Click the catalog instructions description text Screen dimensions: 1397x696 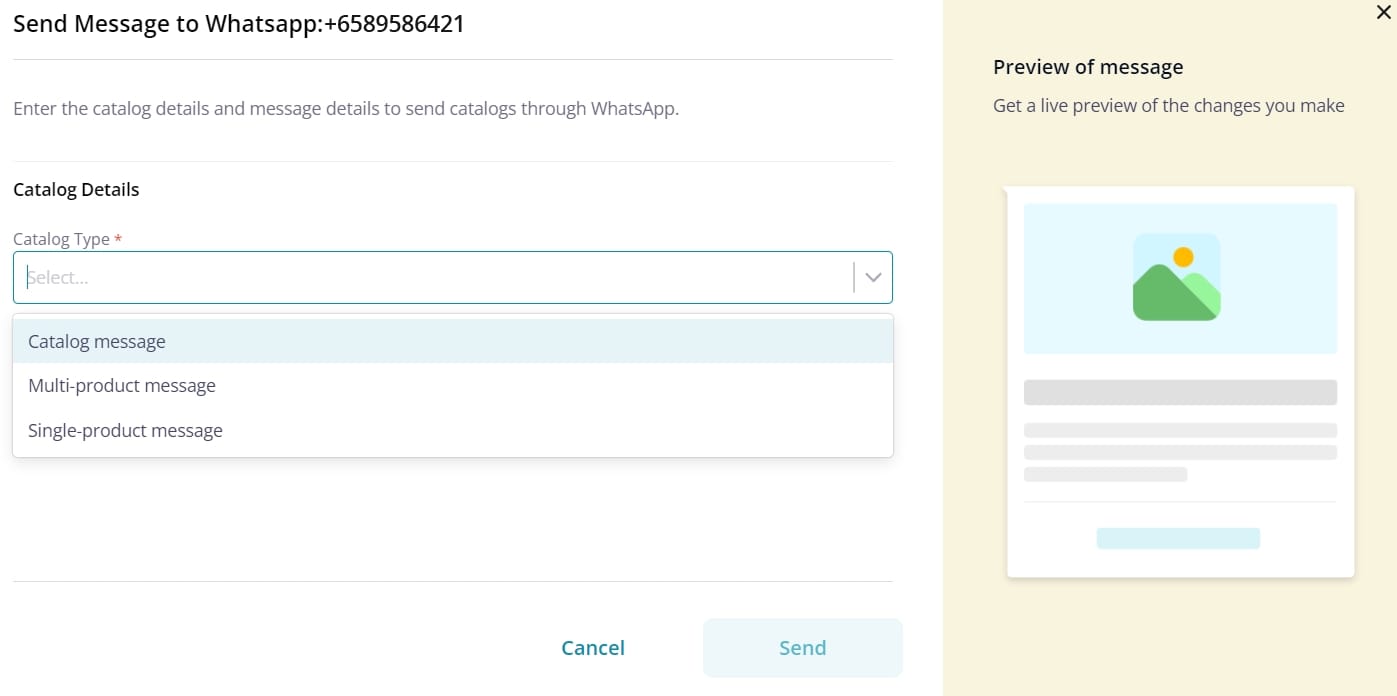click(346, 108)
